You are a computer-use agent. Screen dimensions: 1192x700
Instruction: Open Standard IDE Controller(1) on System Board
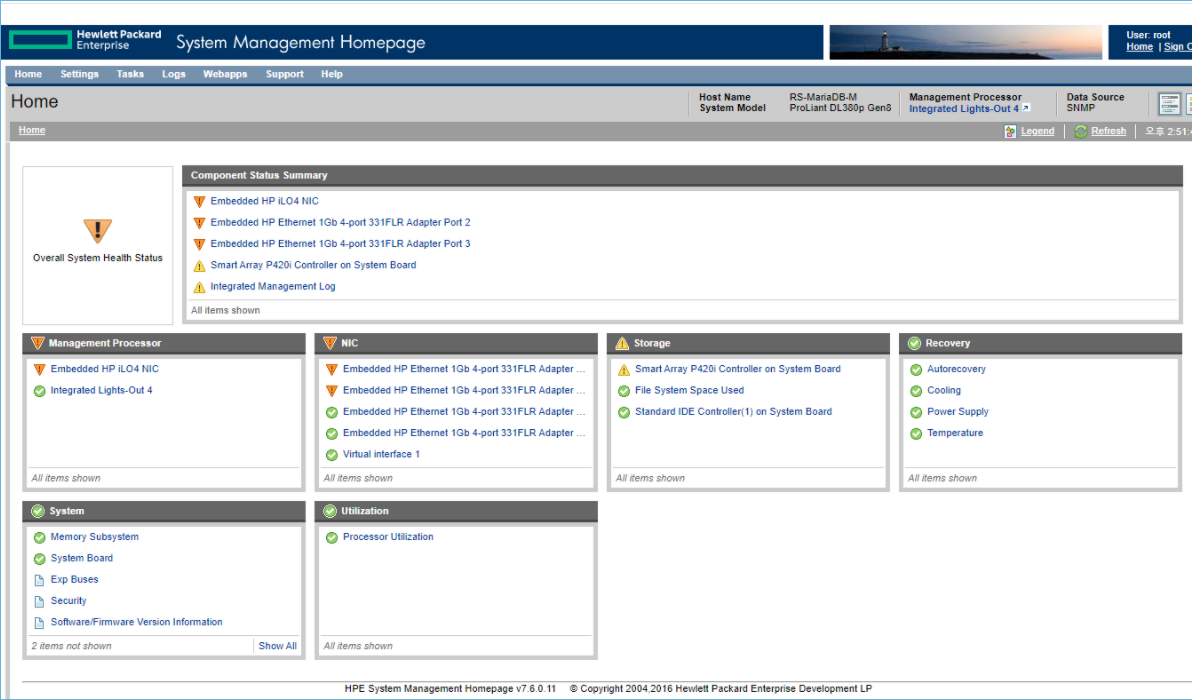click(x=733, y=411)
